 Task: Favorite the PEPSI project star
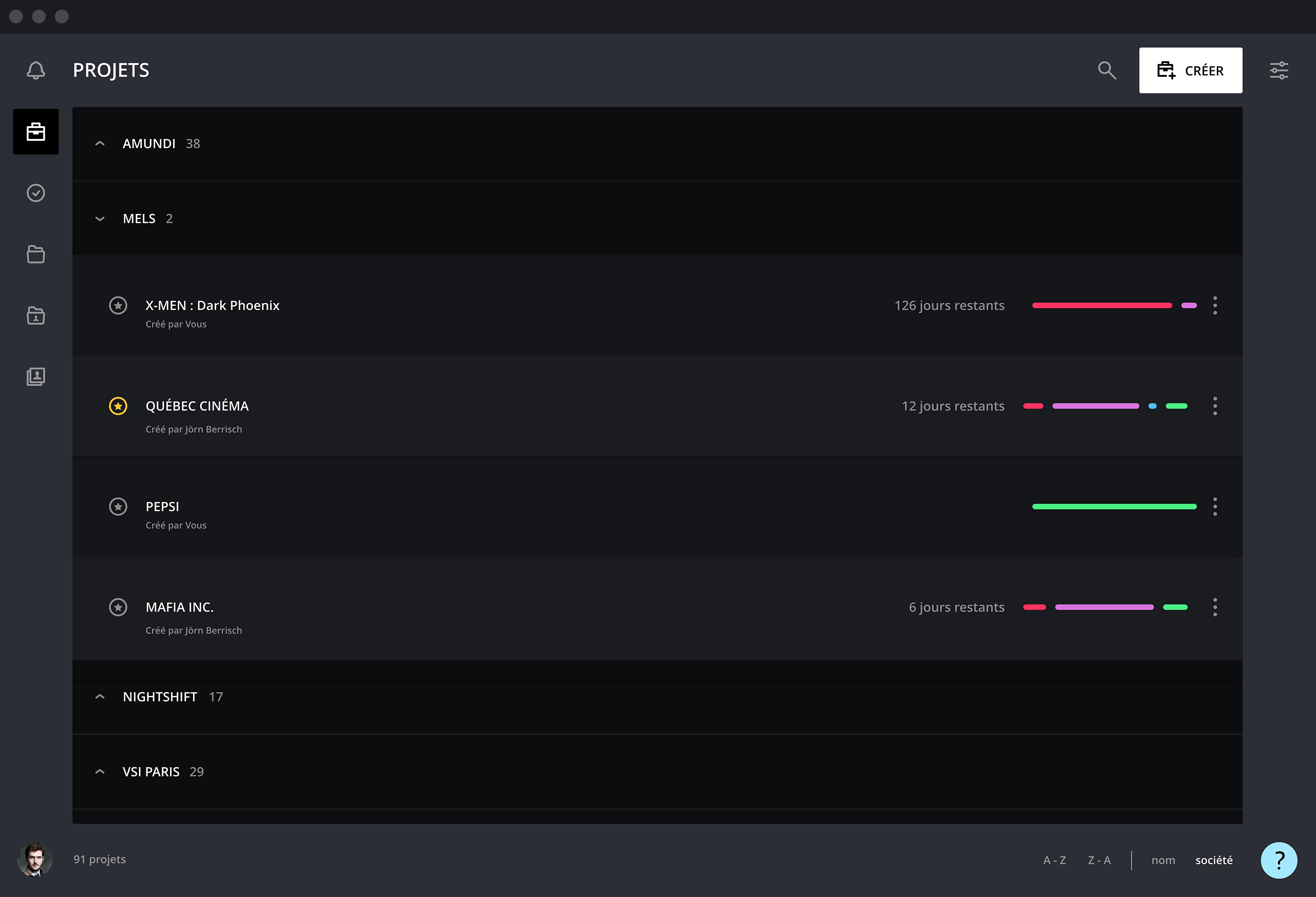pos(118,507)
